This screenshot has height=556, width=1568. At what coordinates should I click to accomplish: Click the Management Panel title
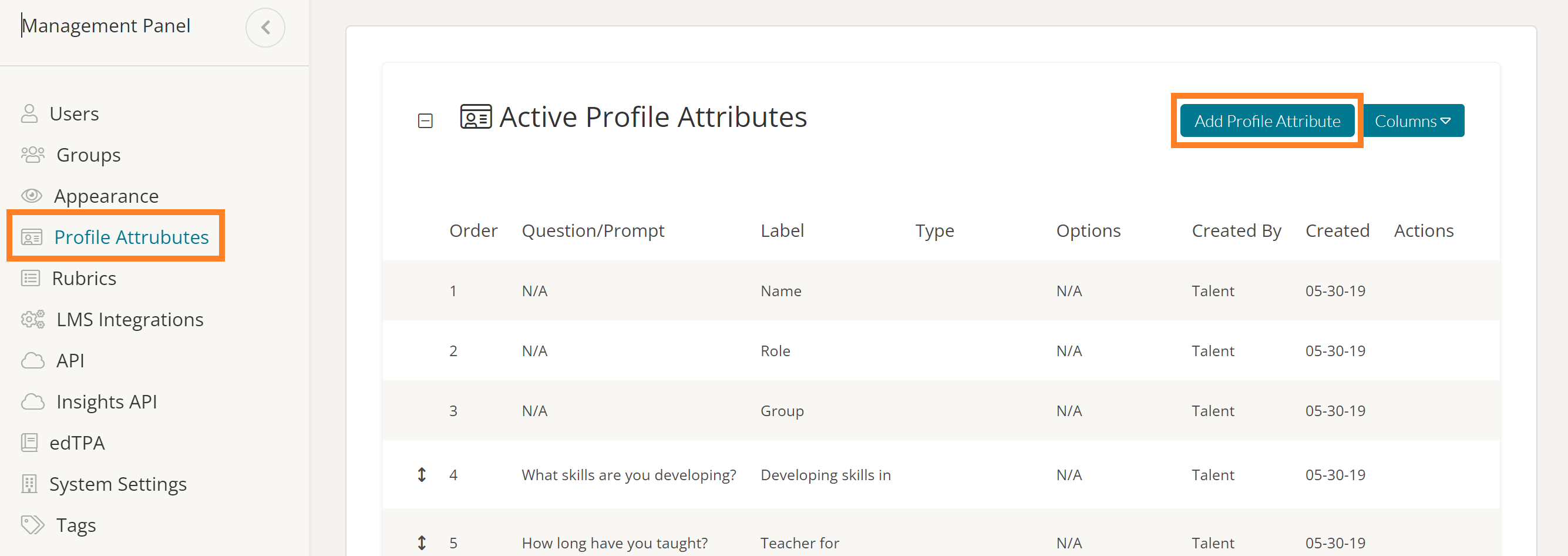tap(106, 26)
